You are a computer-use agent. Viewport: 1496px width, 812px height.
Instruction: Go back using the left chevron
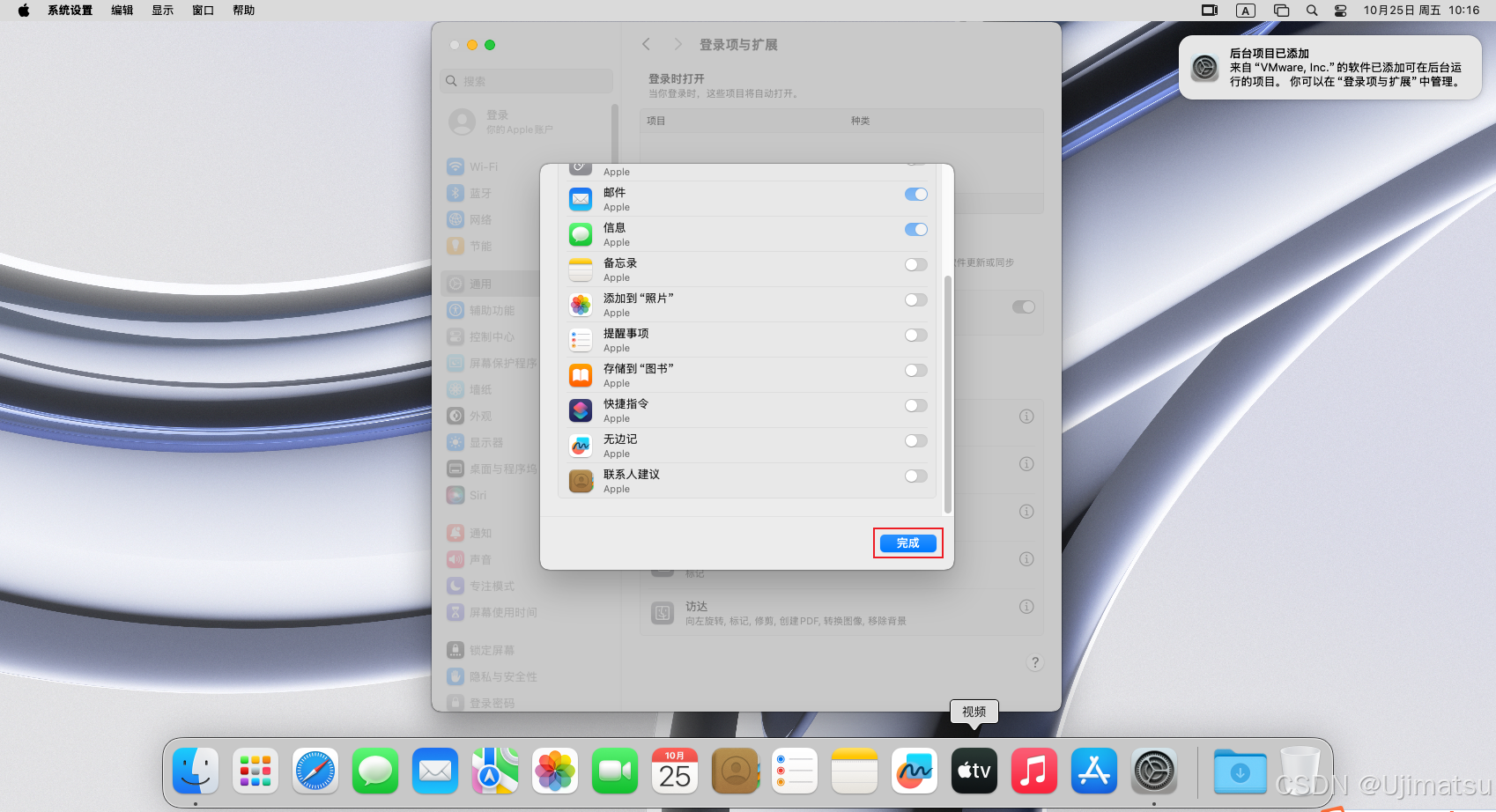(647, 44)
